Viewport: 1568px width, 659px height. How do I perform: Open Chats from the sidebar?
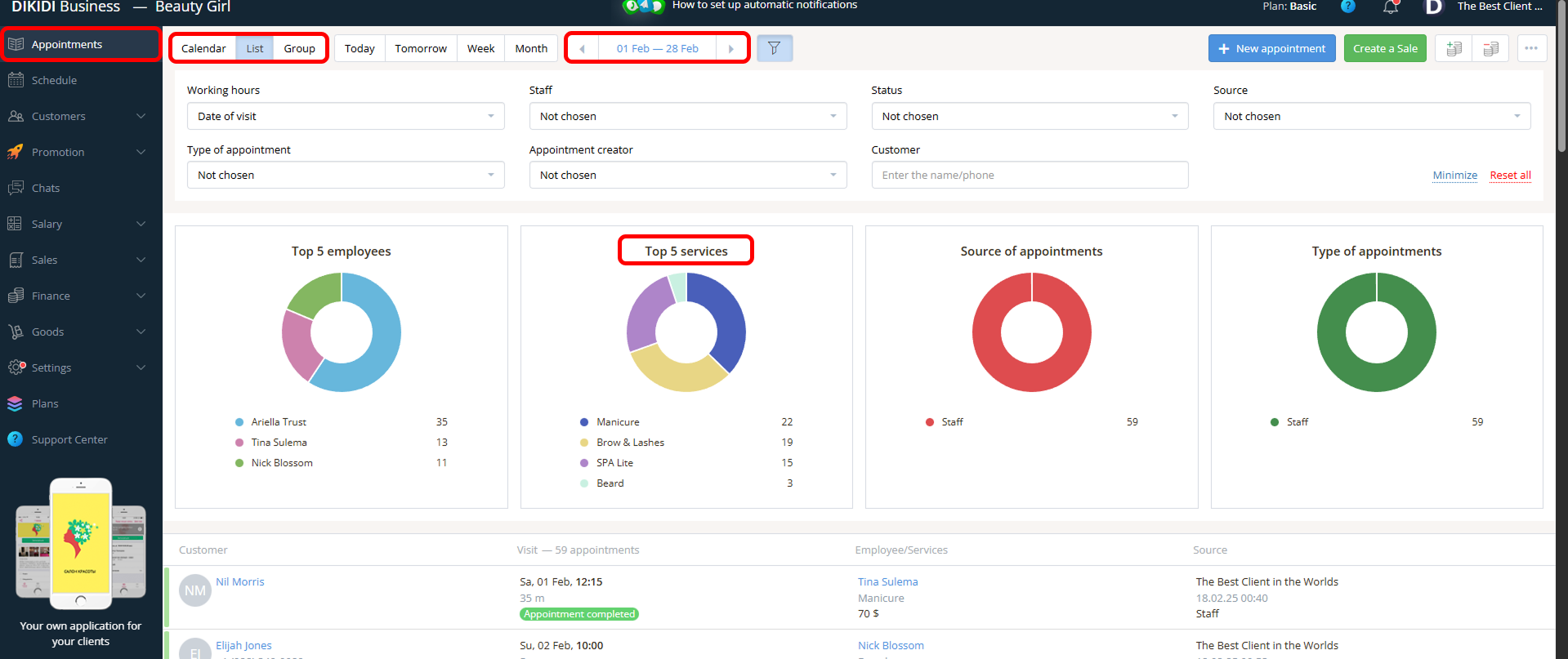pos(46,188)
